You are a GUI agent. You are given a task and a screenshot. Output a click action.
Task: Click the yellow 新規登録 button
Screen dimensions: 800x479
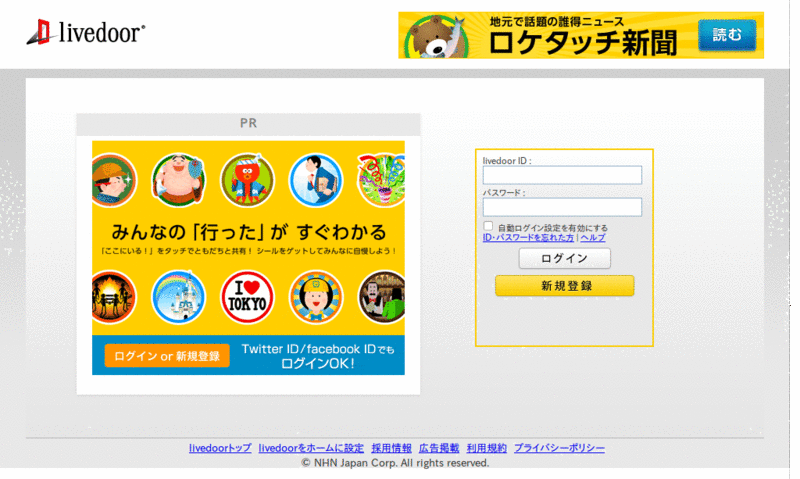tap(565, 286)
